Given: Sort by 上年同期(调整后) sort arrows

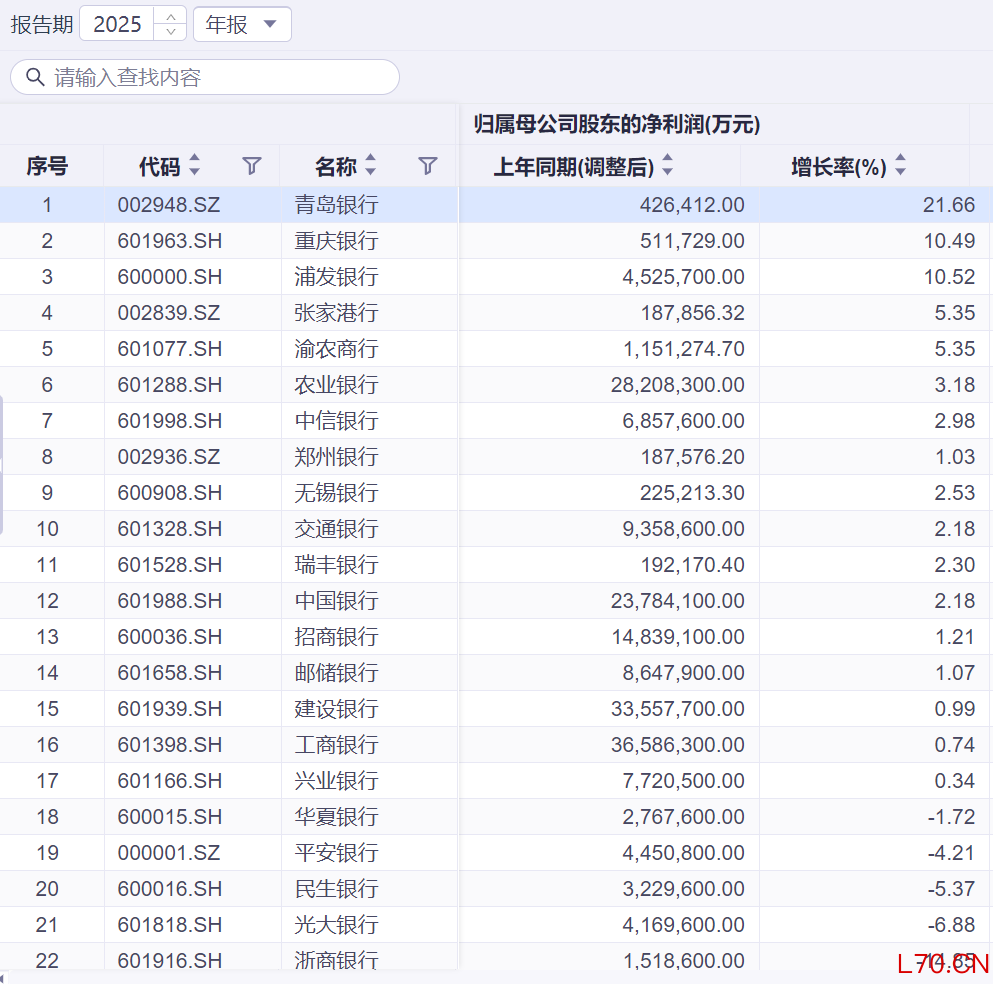Looking at the screenshot, I should point(668,166).
